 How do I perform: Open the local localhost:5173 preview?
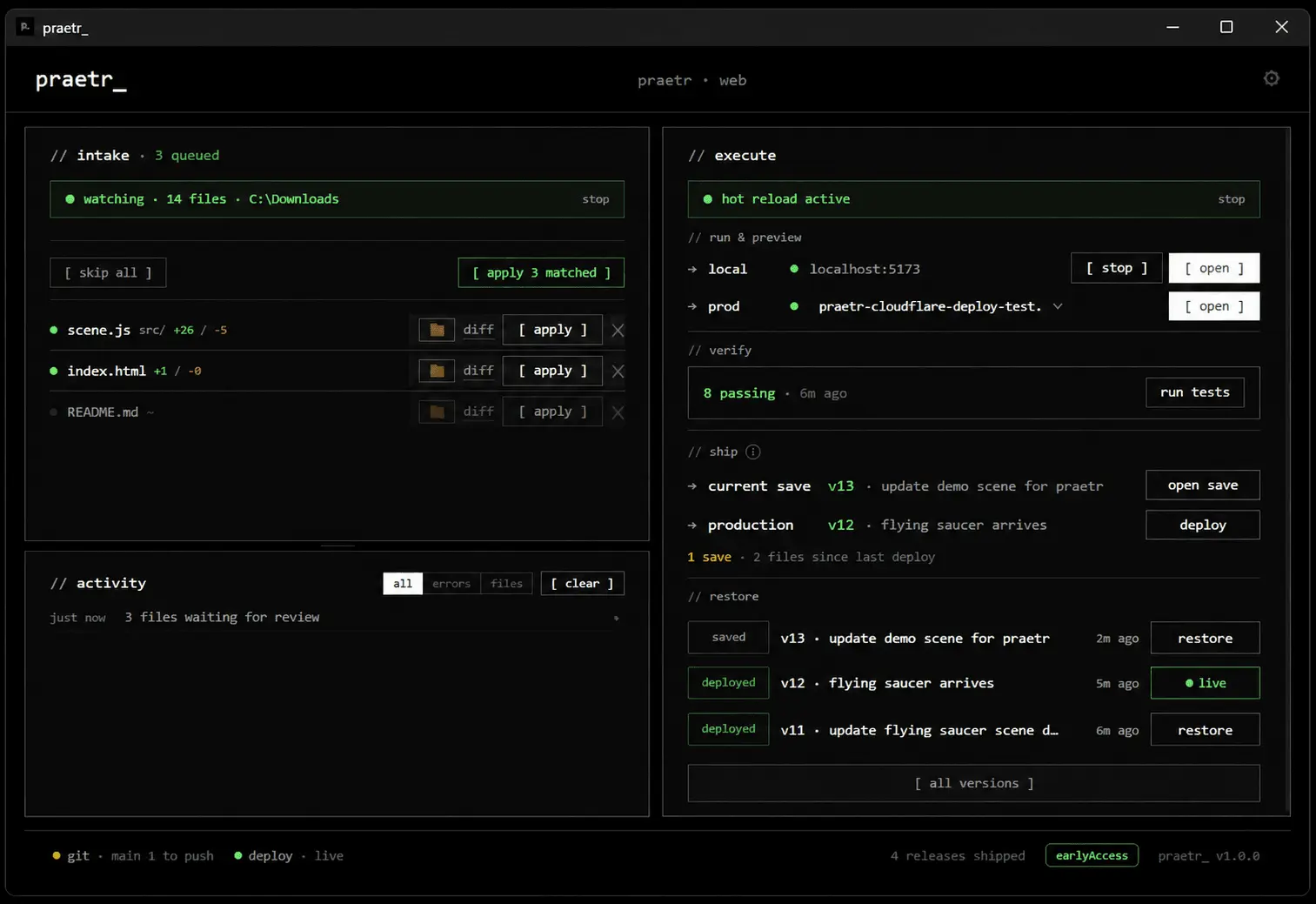tap(1214, 268)
